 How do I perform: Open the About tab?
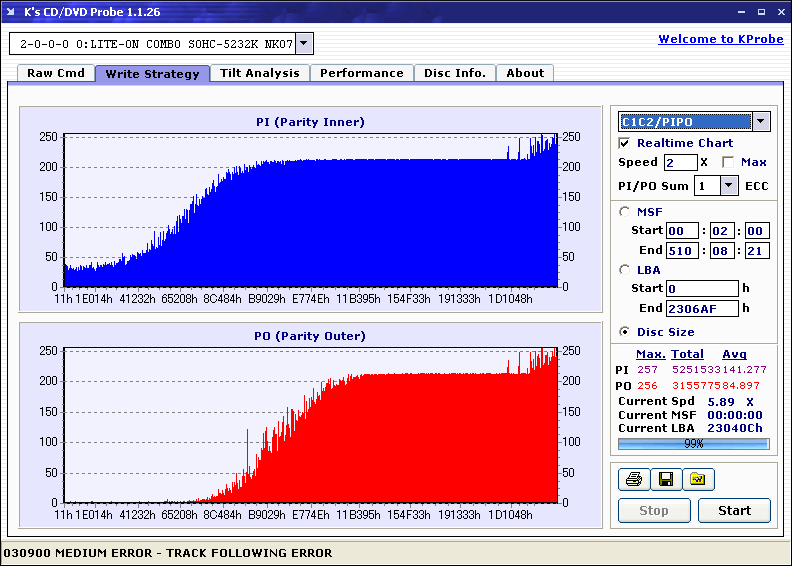tap(525, 73)
